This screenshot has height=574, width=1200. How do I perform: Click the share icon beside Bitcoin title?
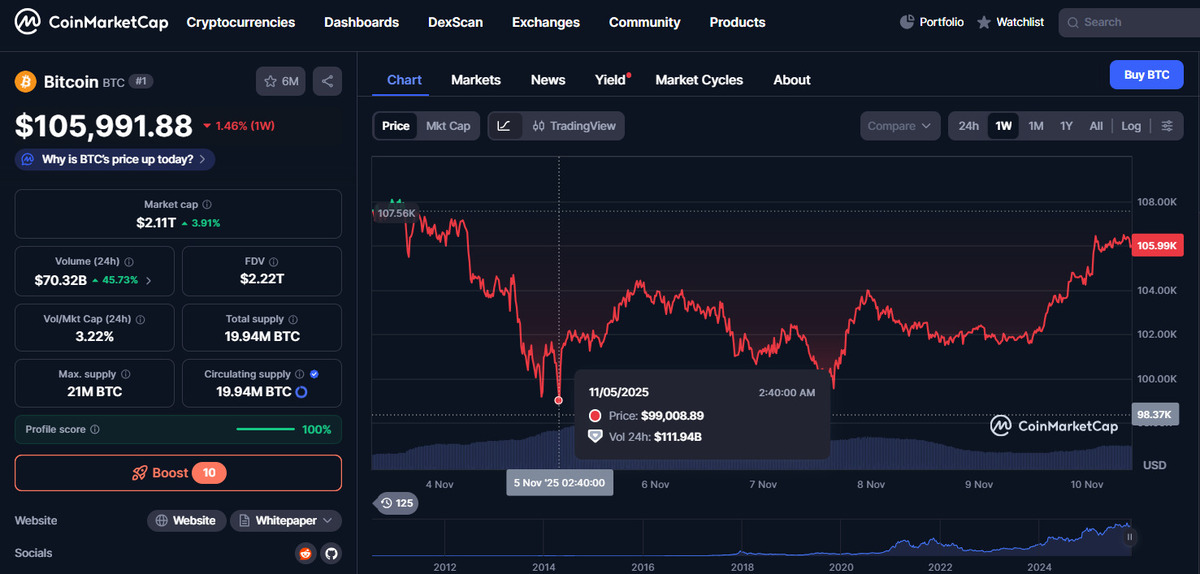(x=329, y=81)
